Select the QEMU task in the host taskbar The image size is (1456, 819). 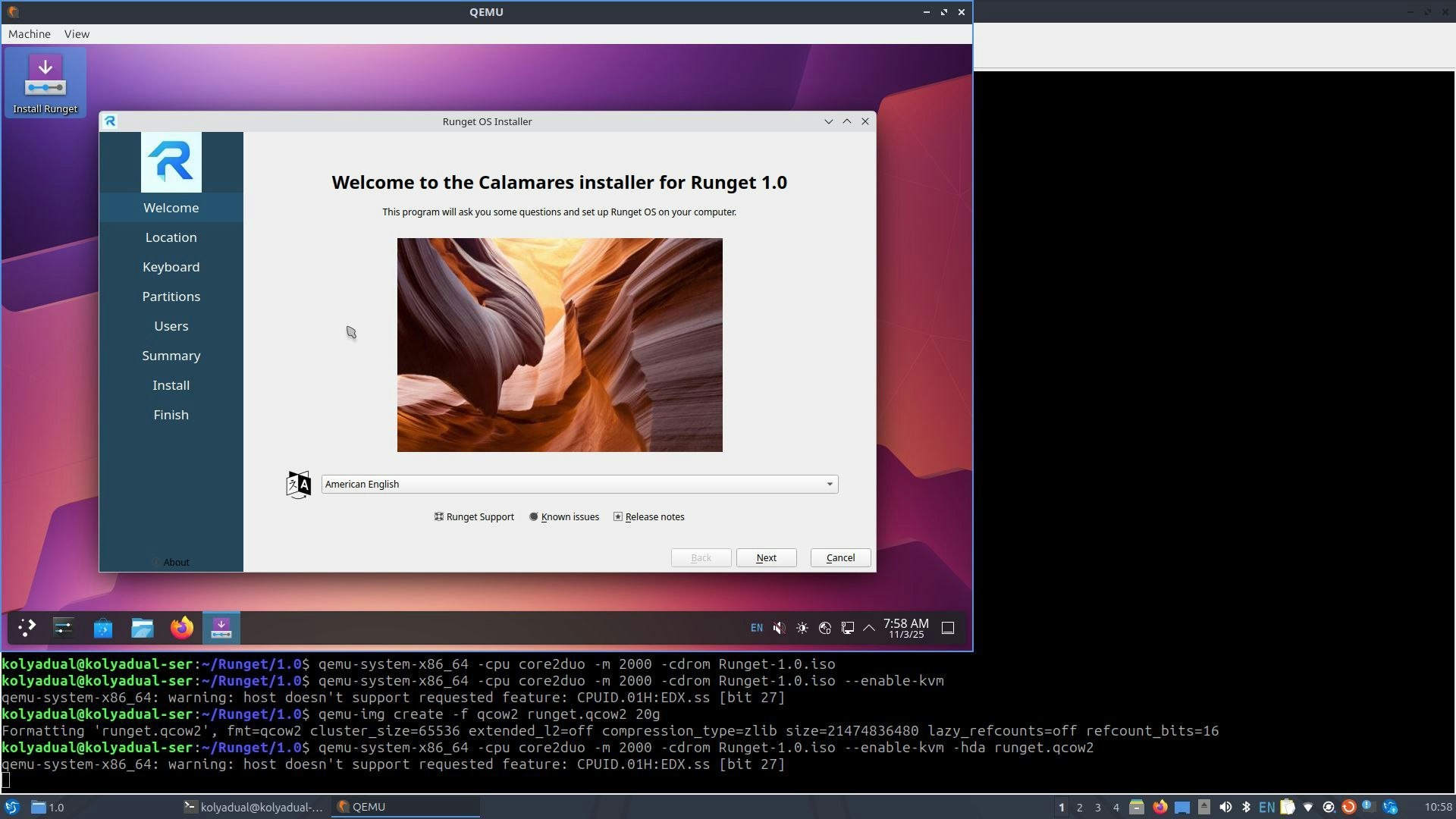coord(406,807)
